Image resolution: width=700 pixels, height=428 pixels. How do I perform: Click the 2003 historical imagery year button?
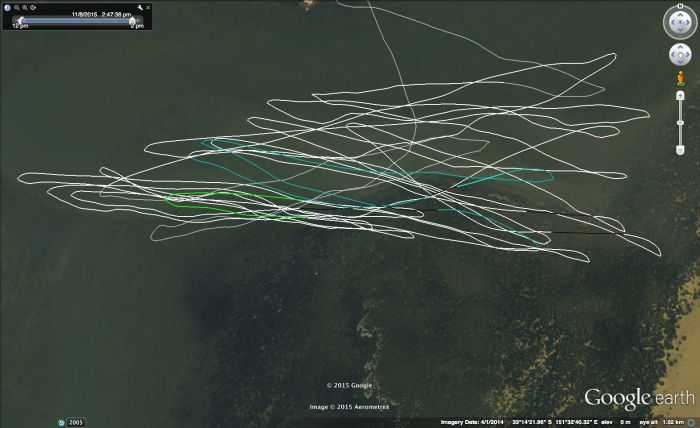pos(76,422)
